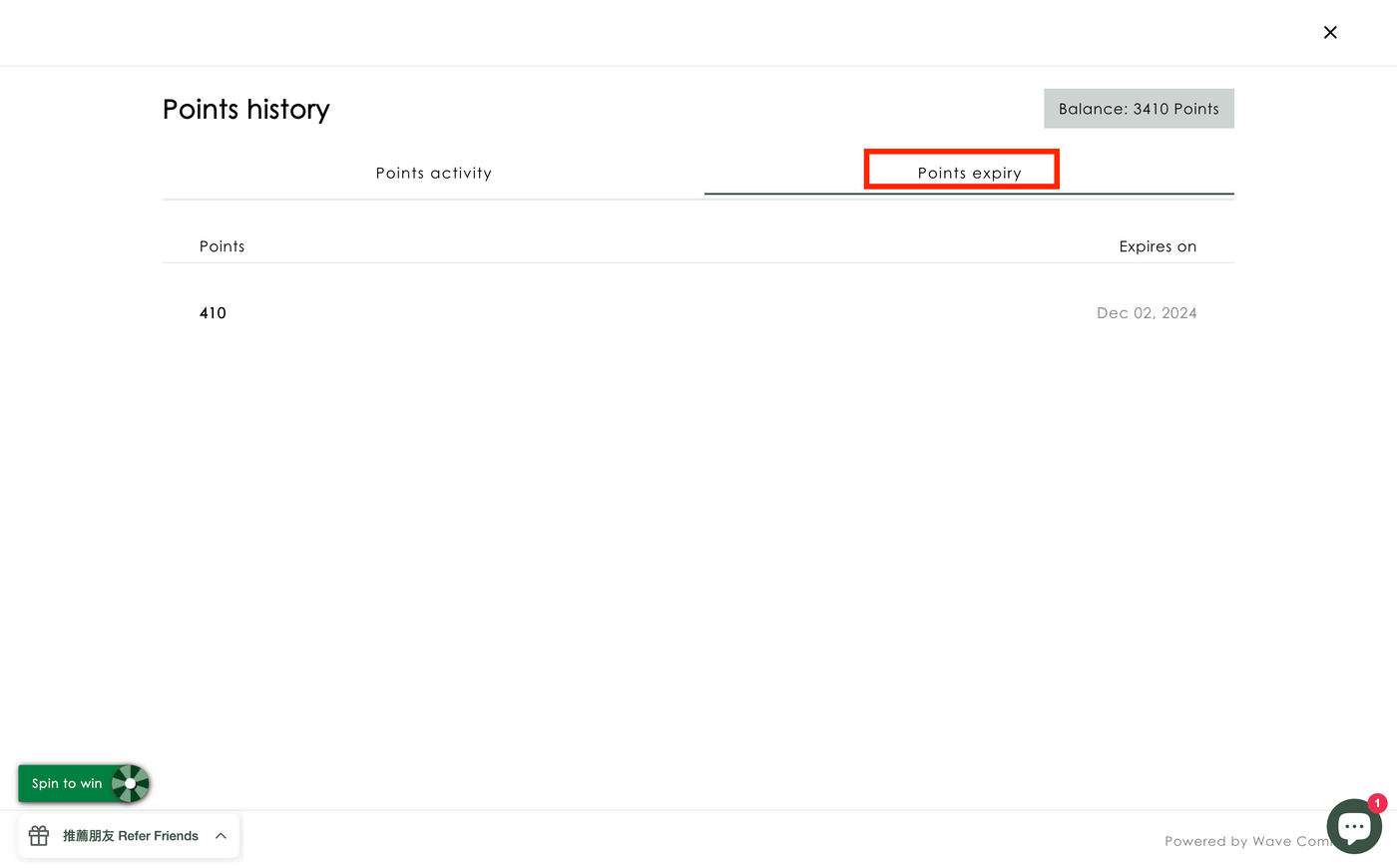The image size is (1397, 868).
Task: Click the empty area below the 410 row
Action: 698,499
